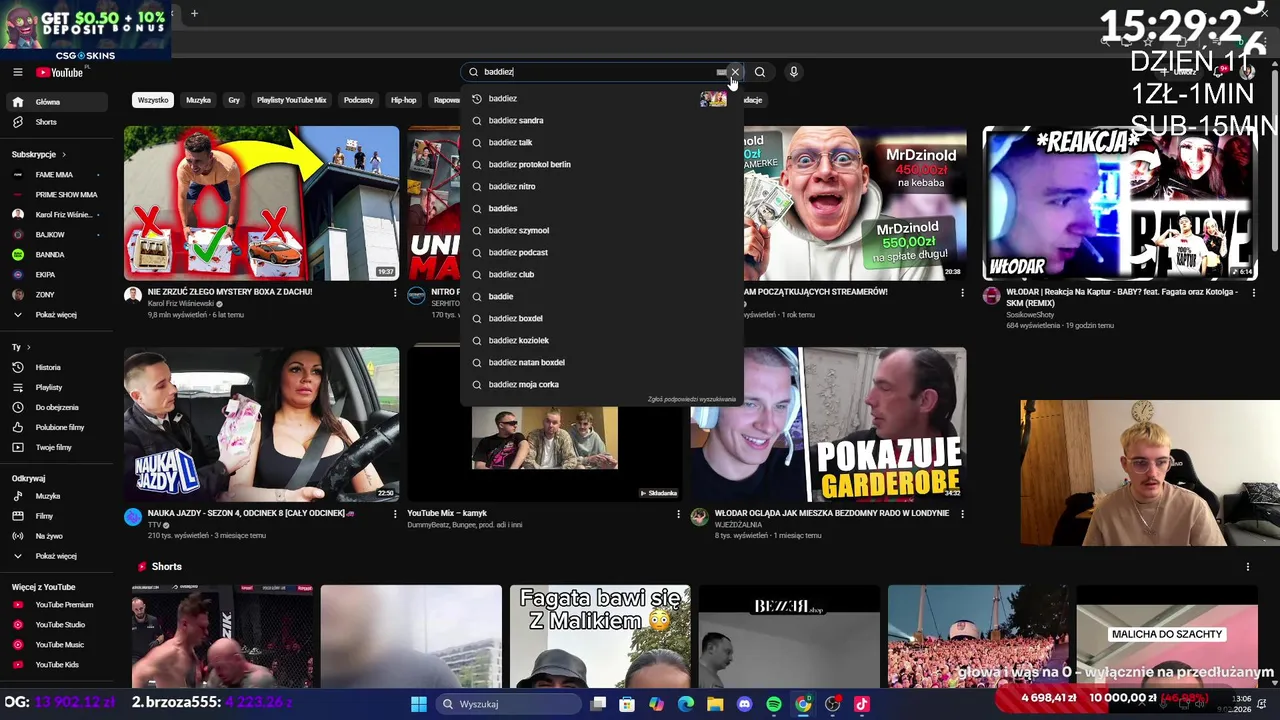The height and width of the screenshot is (720, 1280).
Task: Expand the Subskrypcje section
Action: click(39, 154)
